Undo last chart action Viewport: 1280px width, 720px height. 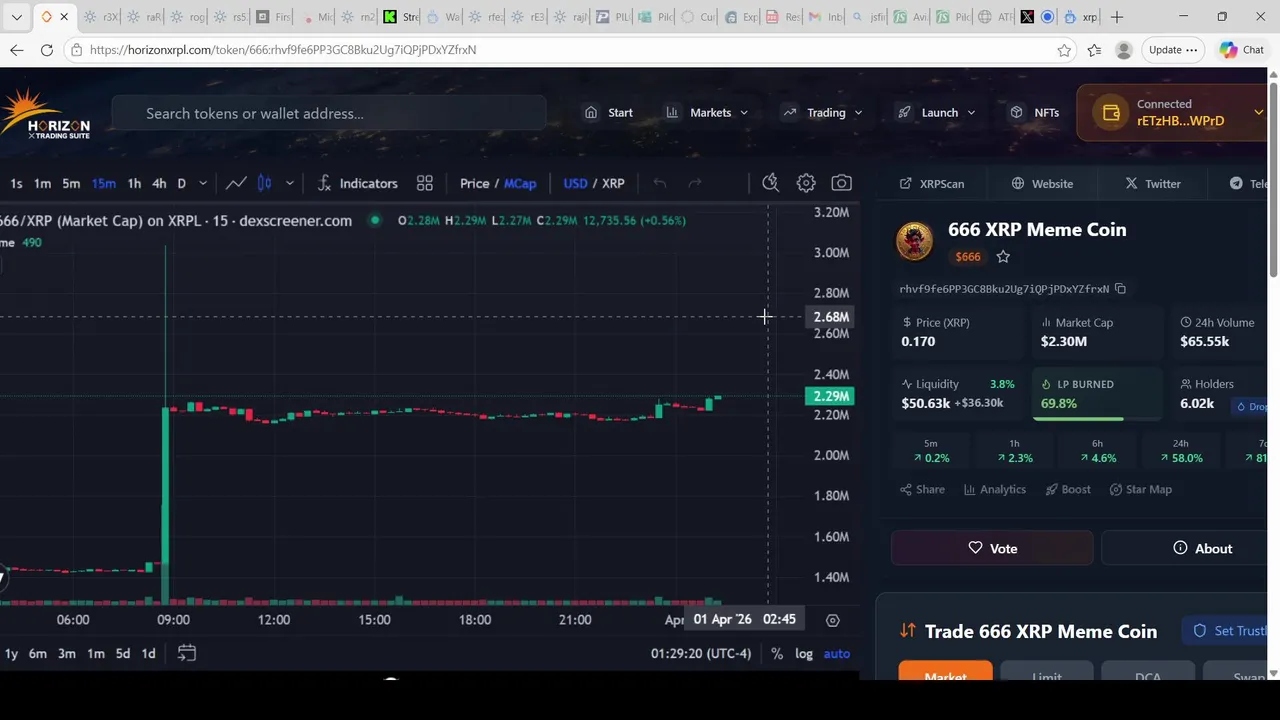tap(660, 183)
